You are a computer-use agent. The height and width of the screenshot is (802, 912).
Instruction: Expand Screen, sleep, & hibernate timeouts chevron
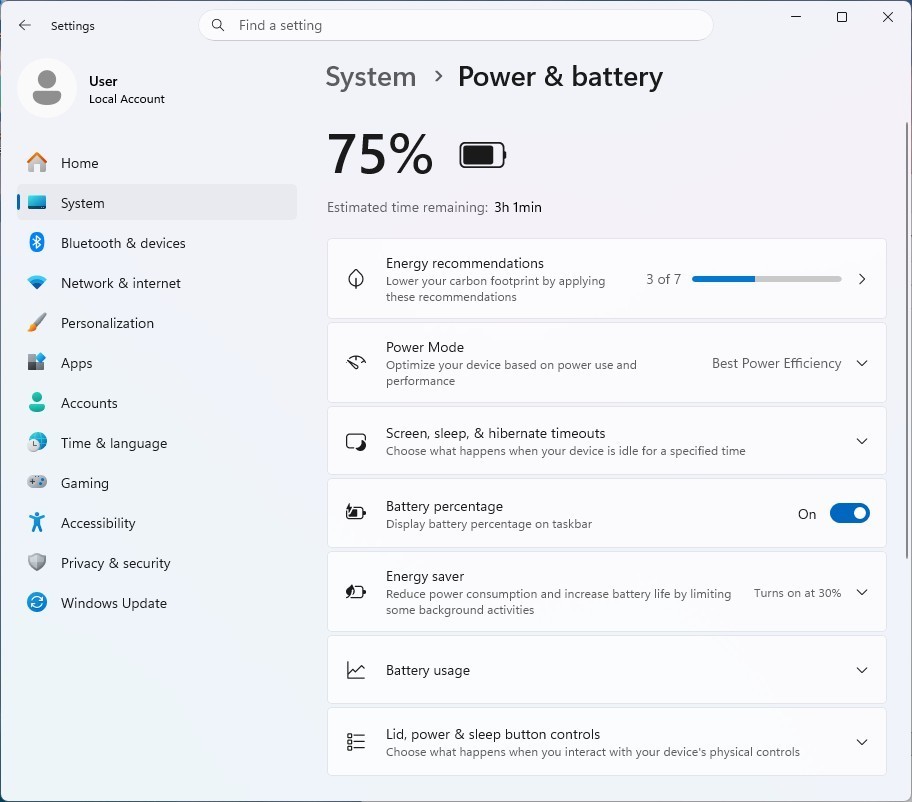[x=862, y=441]
